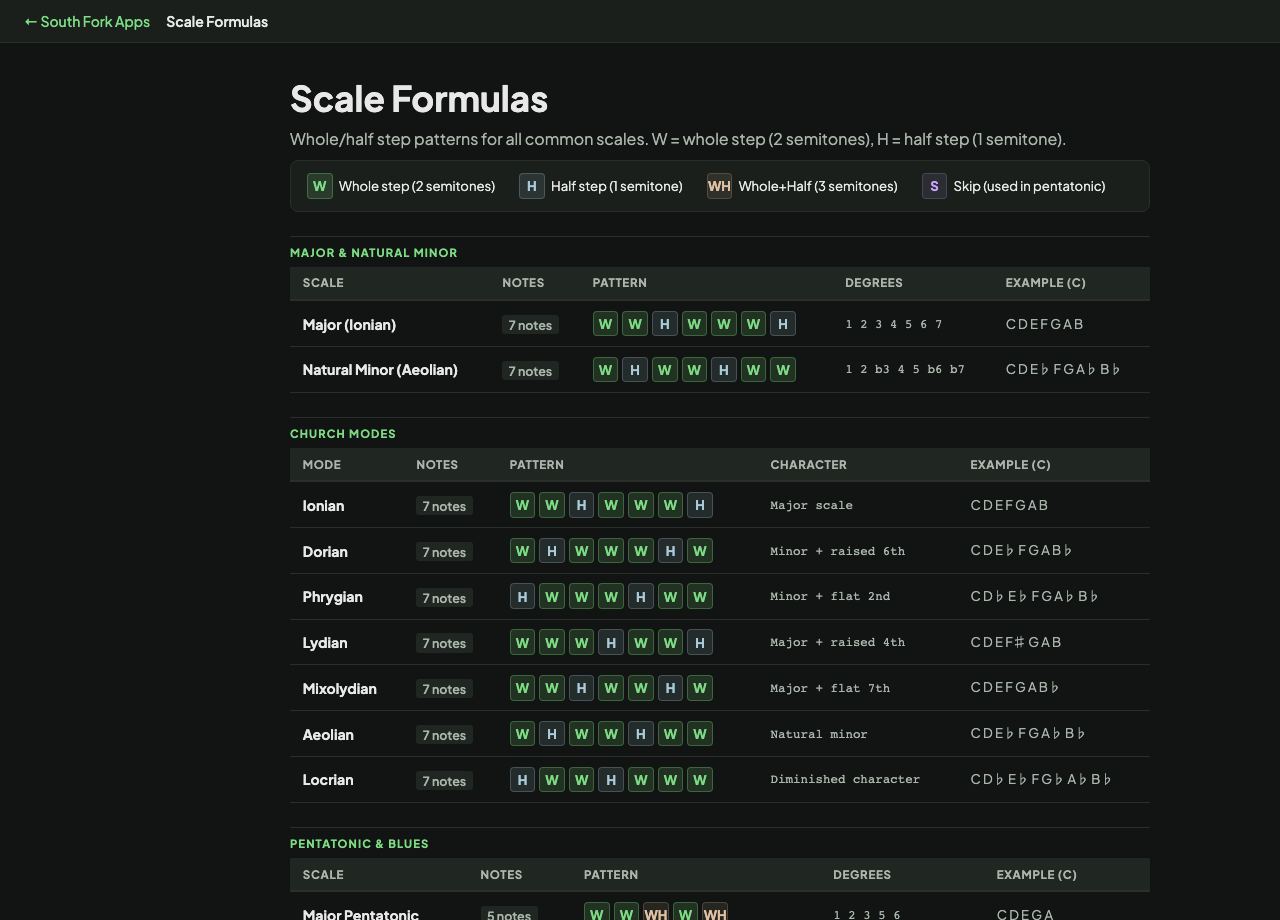Click the Major & Natural Minor section heading
The height and width of the screenshot is (920, 1280).
point(374,252)
